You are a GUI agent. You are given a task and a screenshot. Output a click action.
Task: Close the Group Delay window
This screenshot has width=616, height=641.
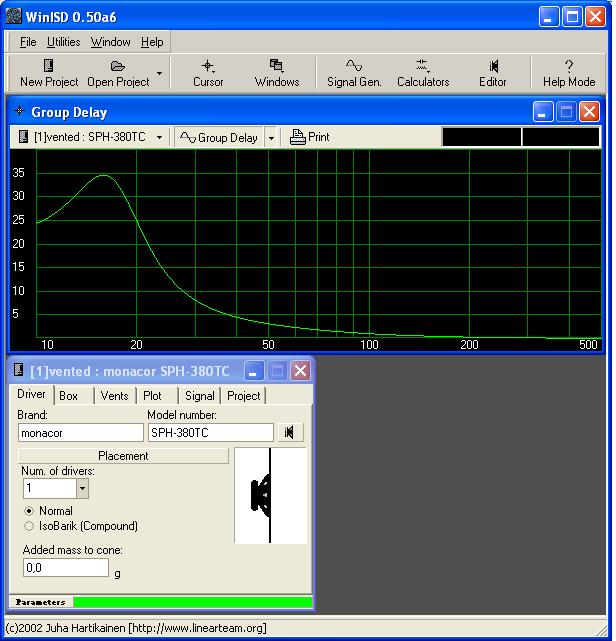(589, 112)
